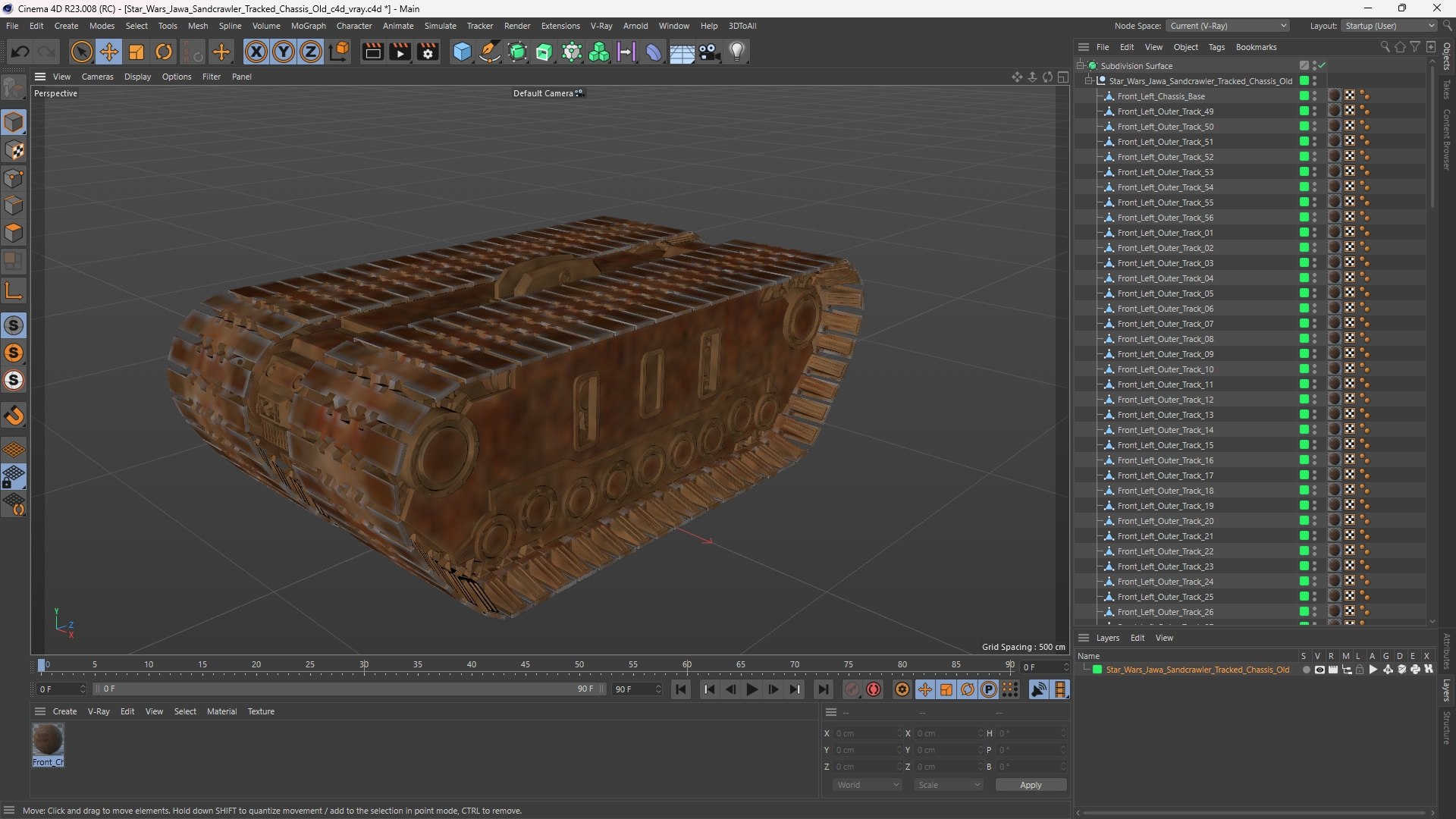Collapse the Subdivision Surface tree node
Viewport: 1456px width, 819px height.
point(1081,66)
